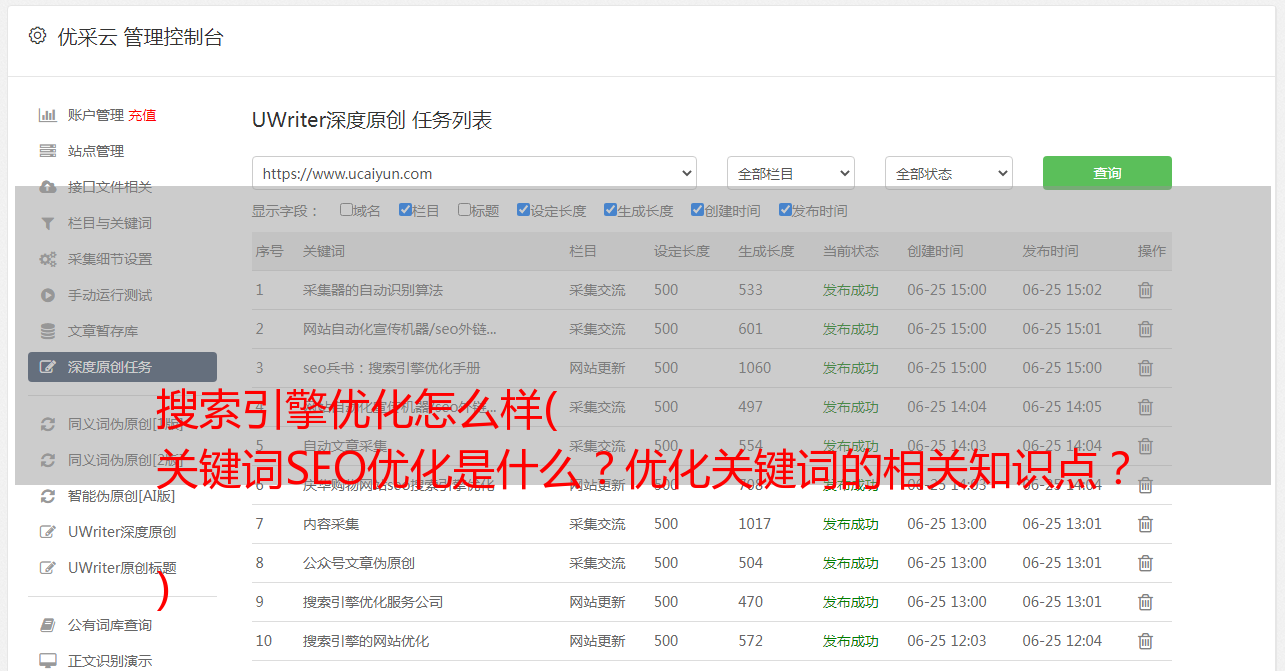1285x671 pixels.
Task: Click the generated length value 533
Action: [751, 290]
